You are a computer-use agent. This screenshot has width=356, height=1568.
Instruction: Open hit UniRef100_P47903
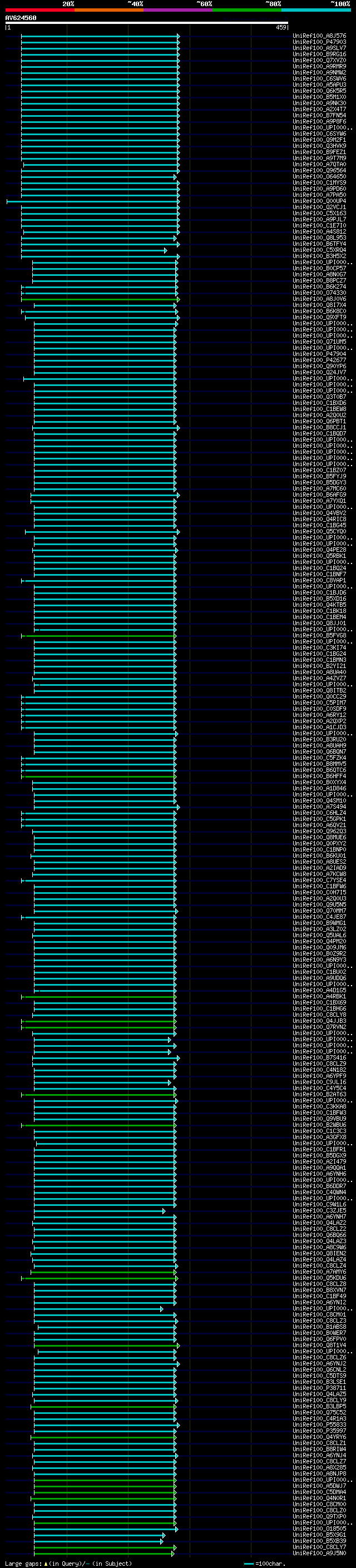(319, 42)
